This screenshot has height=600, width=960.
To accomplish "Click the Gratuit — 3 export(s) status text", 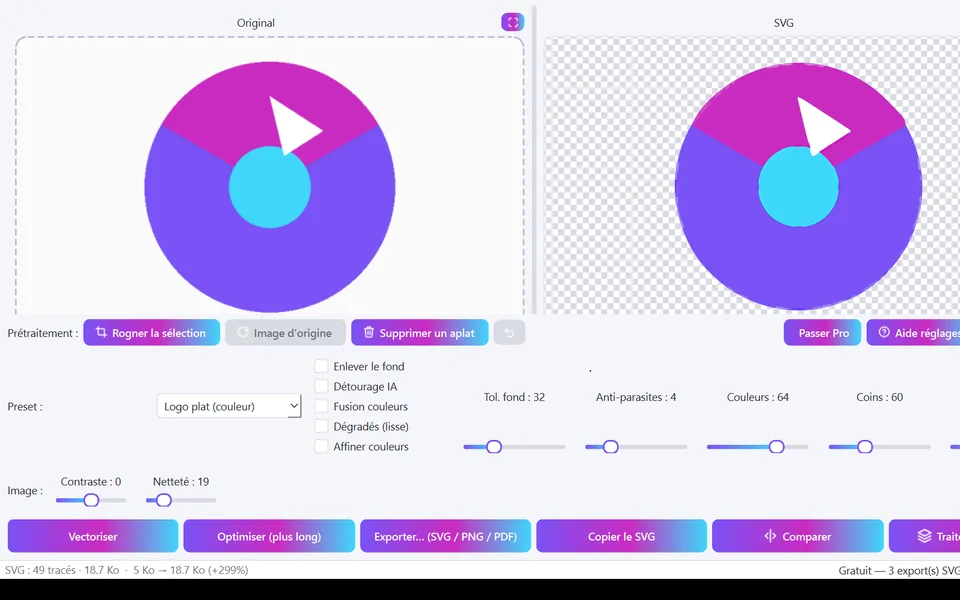I will 899,571.
